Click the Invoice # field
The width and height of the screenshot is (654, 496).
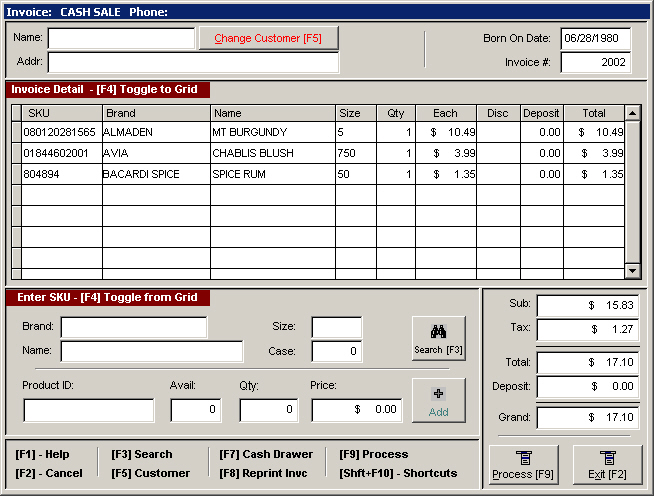[596, 63]
